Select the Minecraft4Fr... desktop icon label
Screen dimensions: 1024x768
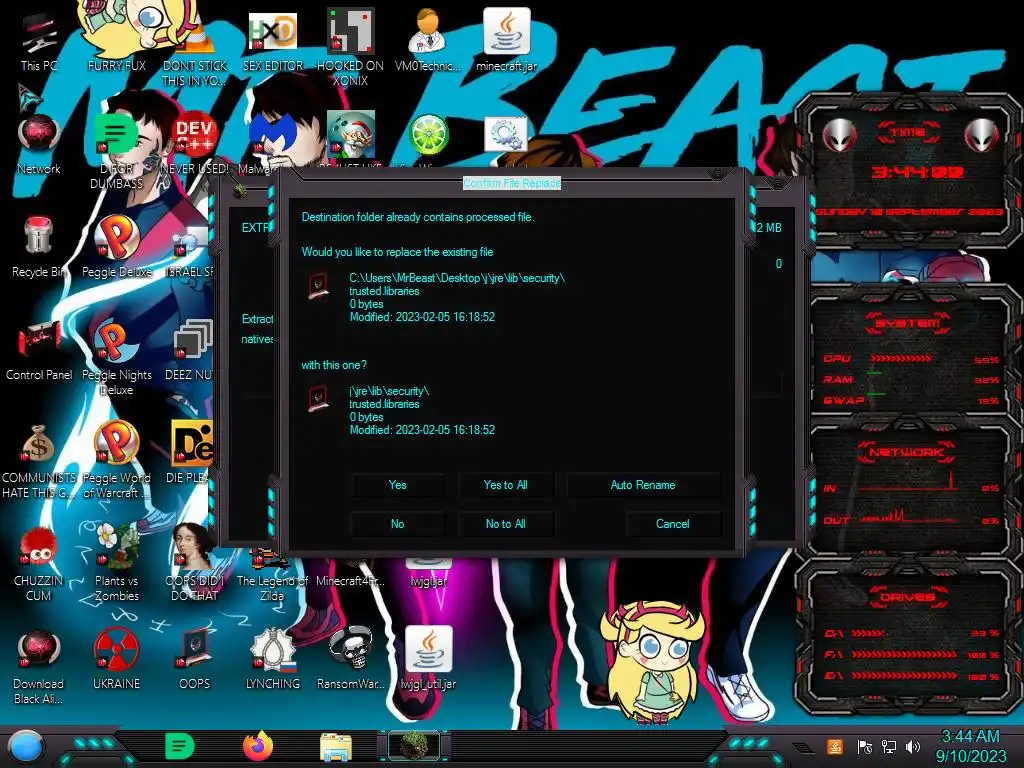351,581
